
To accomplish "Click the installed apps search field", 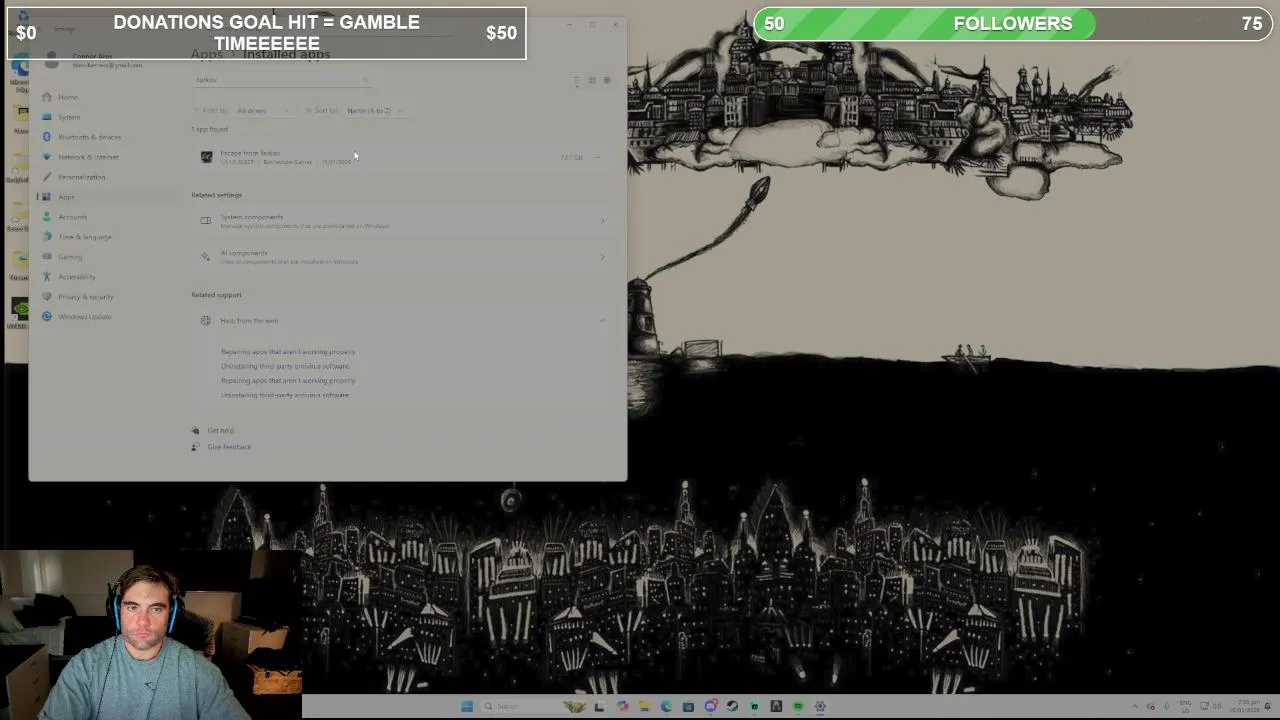I will [x=282, y=80].
